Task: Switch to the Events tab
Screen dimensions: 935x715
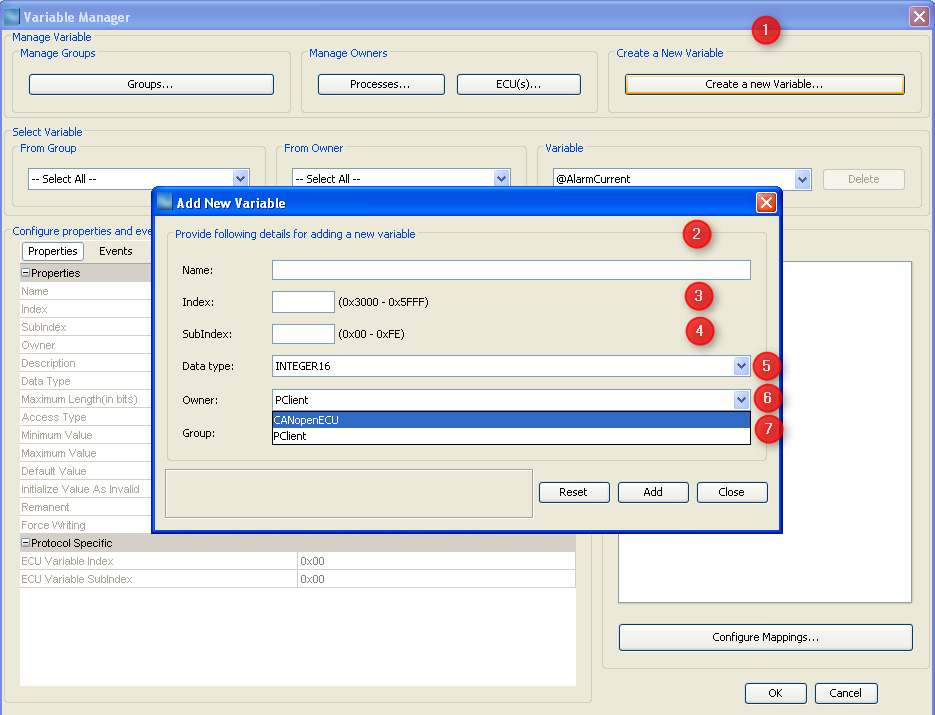Action: click(x=116, y=251)
